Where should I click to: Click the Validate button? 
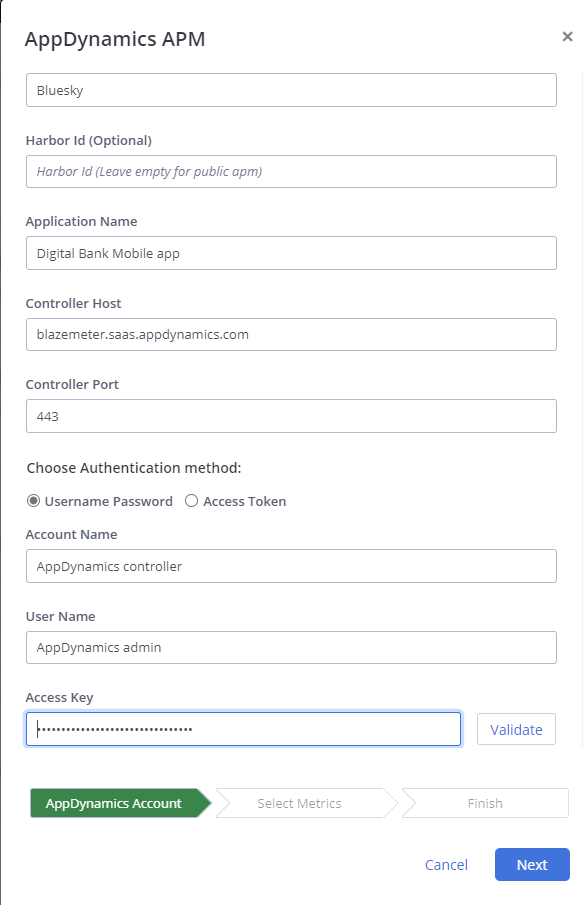516,730
